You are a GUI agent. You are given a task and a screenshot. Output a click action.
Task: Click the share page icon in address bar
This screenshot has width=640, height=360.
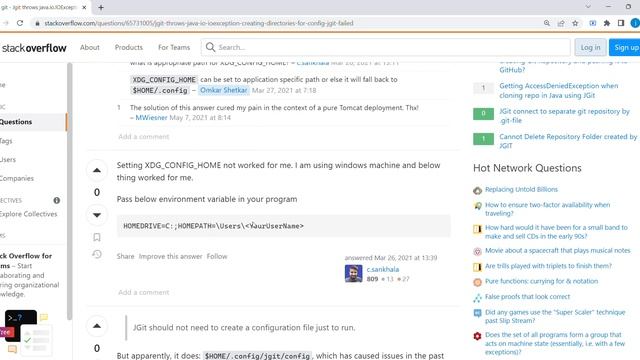pyautogui.click(x=561, y=23)
